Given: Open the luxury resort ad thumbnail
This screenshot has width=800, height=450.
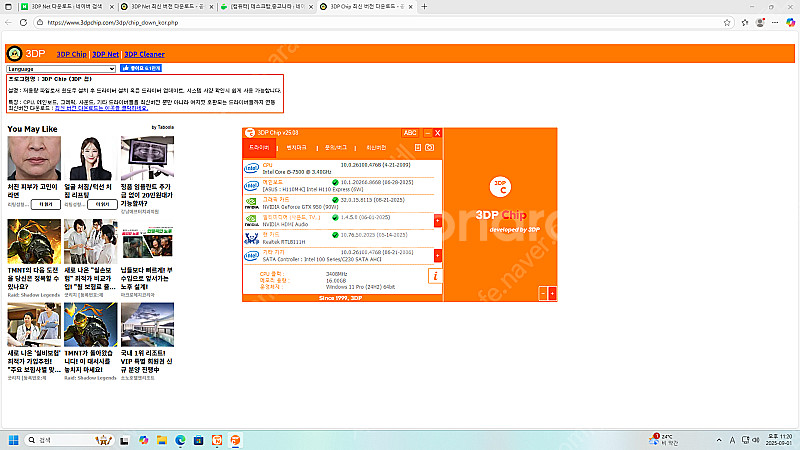Looking at the screenshot, I should pyautogui.click(x=147, y=324).
